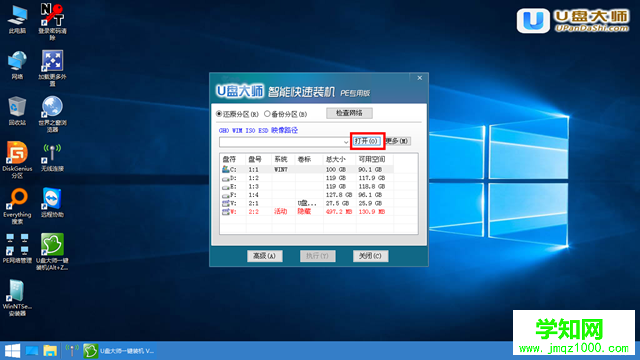Select the red W: drive icon
This screenshot has height=360, width=640.
[x=226, y=212]
